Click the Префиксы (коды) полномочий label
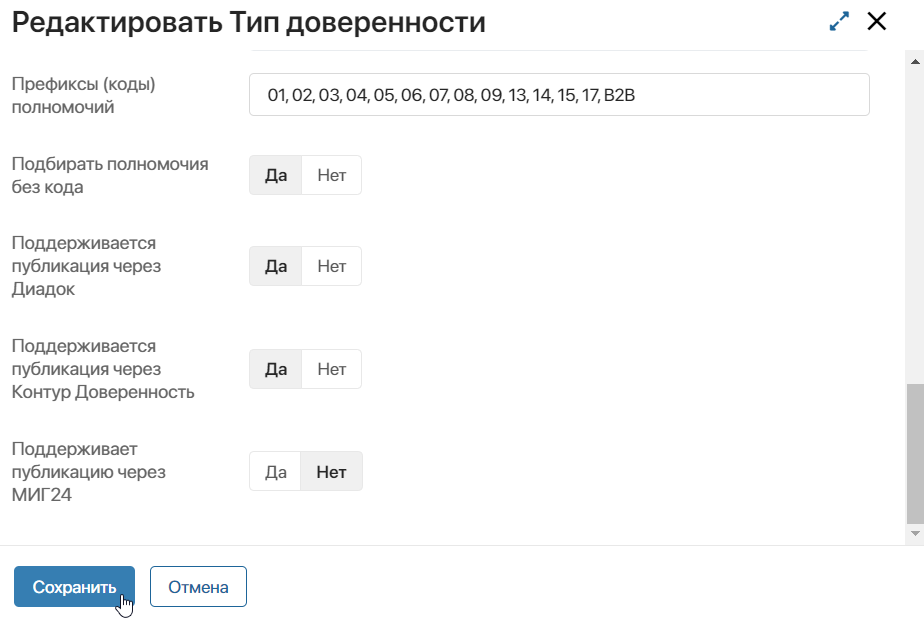 tap(84, 95)
